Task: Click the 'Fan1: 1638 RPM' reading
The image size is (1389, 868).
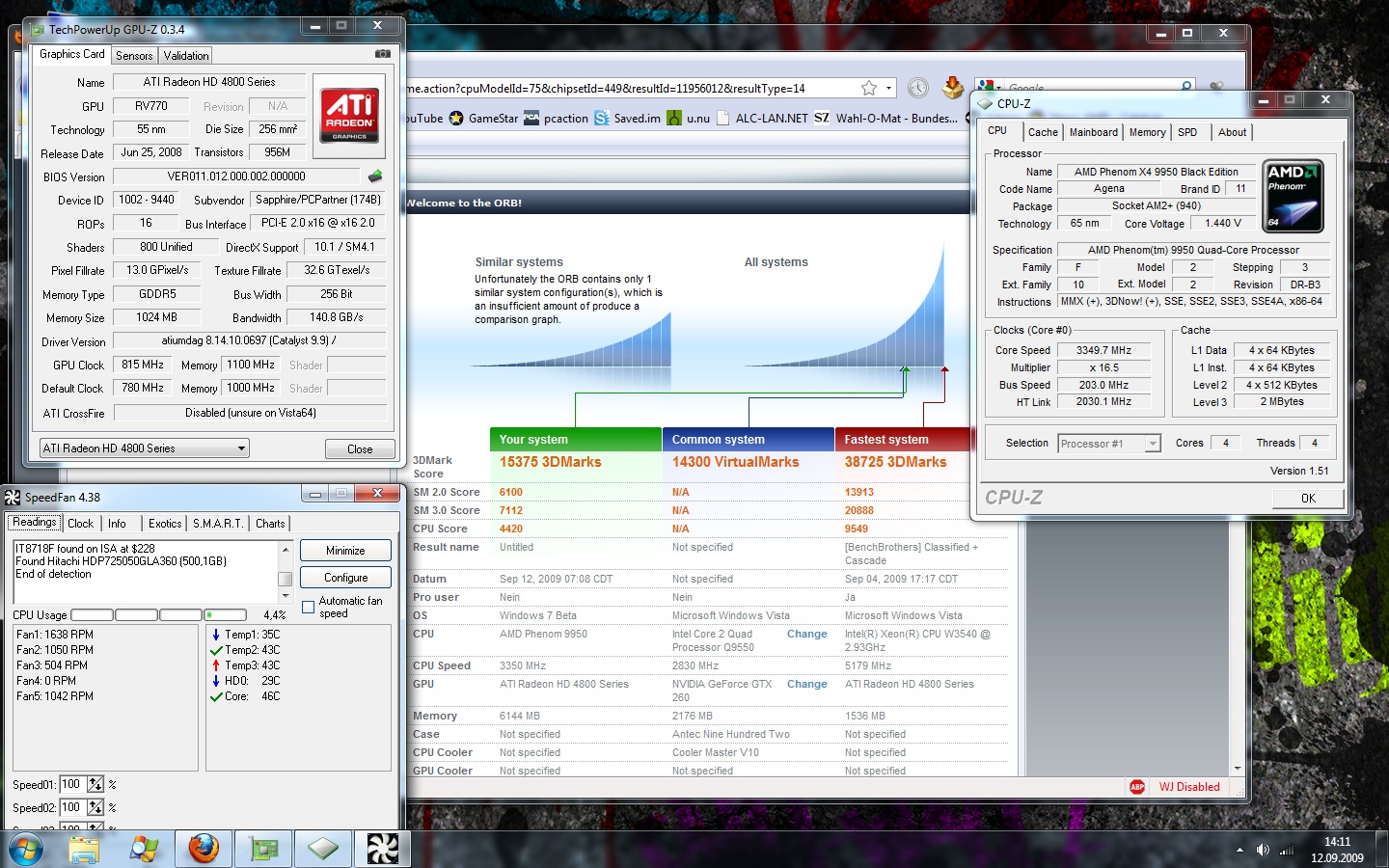Action: (x=55, y=635)
